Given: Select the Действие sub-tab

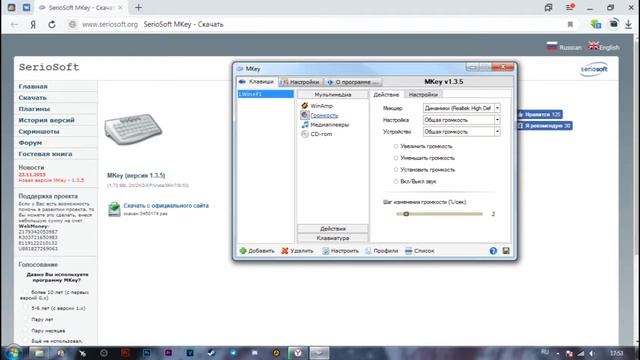Looking at the screenshot, I should tap(386, 94).
